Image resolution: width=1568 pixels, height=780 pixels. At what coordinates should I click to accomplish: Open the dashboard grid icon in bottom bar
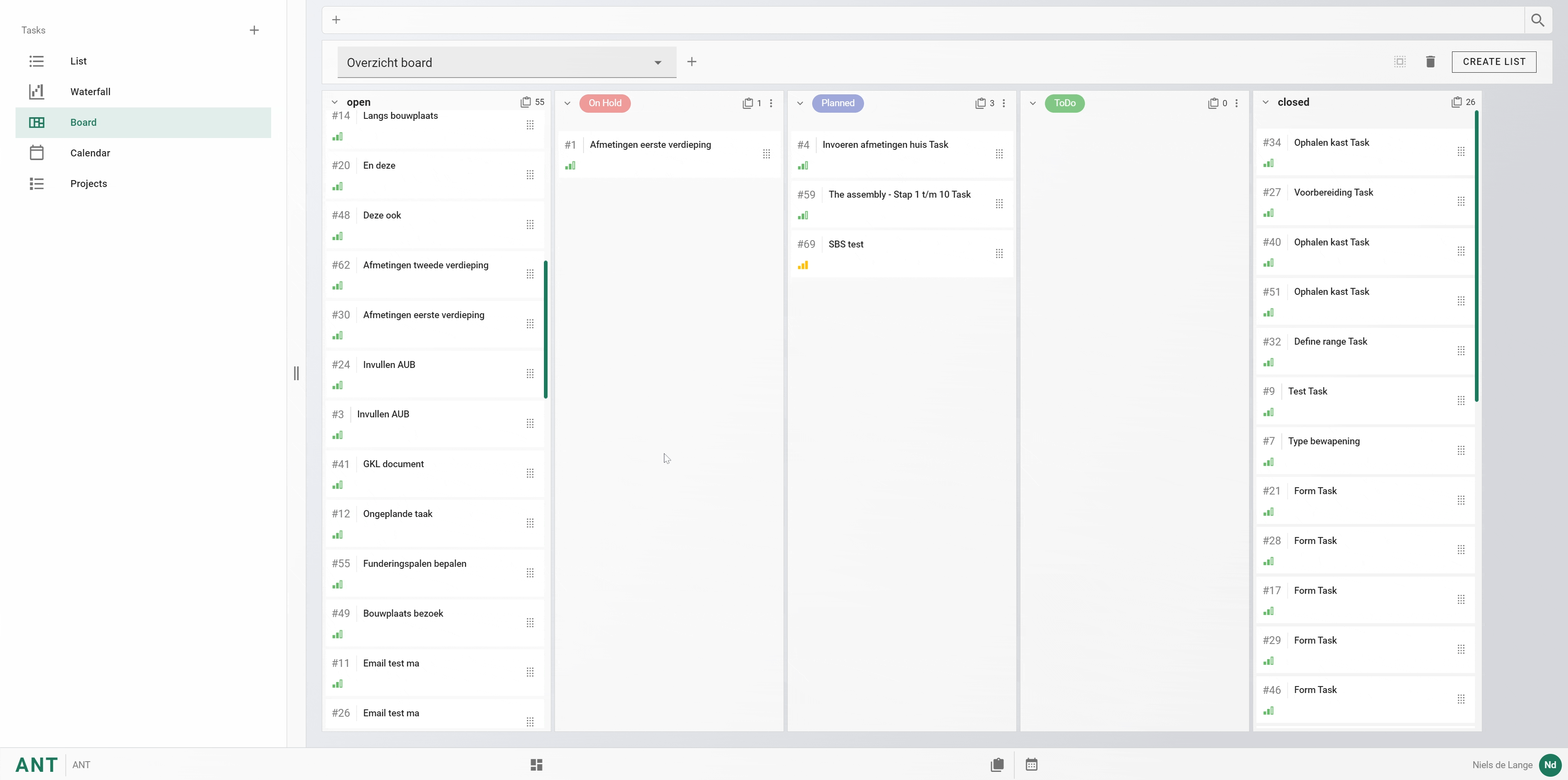coord(536,765)
